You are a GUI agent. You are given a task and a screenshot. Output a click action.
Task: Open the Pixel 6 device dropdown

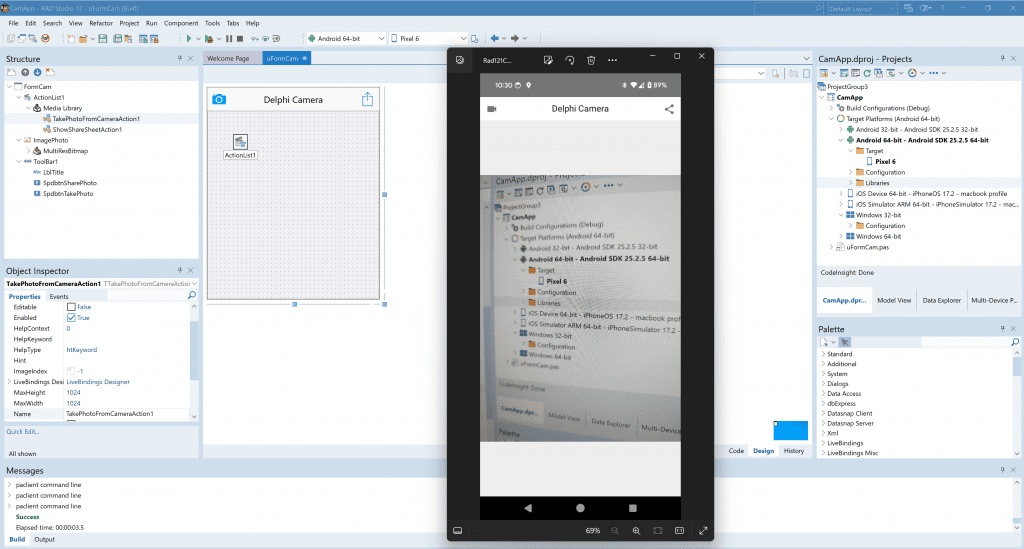tap(463, 39)
